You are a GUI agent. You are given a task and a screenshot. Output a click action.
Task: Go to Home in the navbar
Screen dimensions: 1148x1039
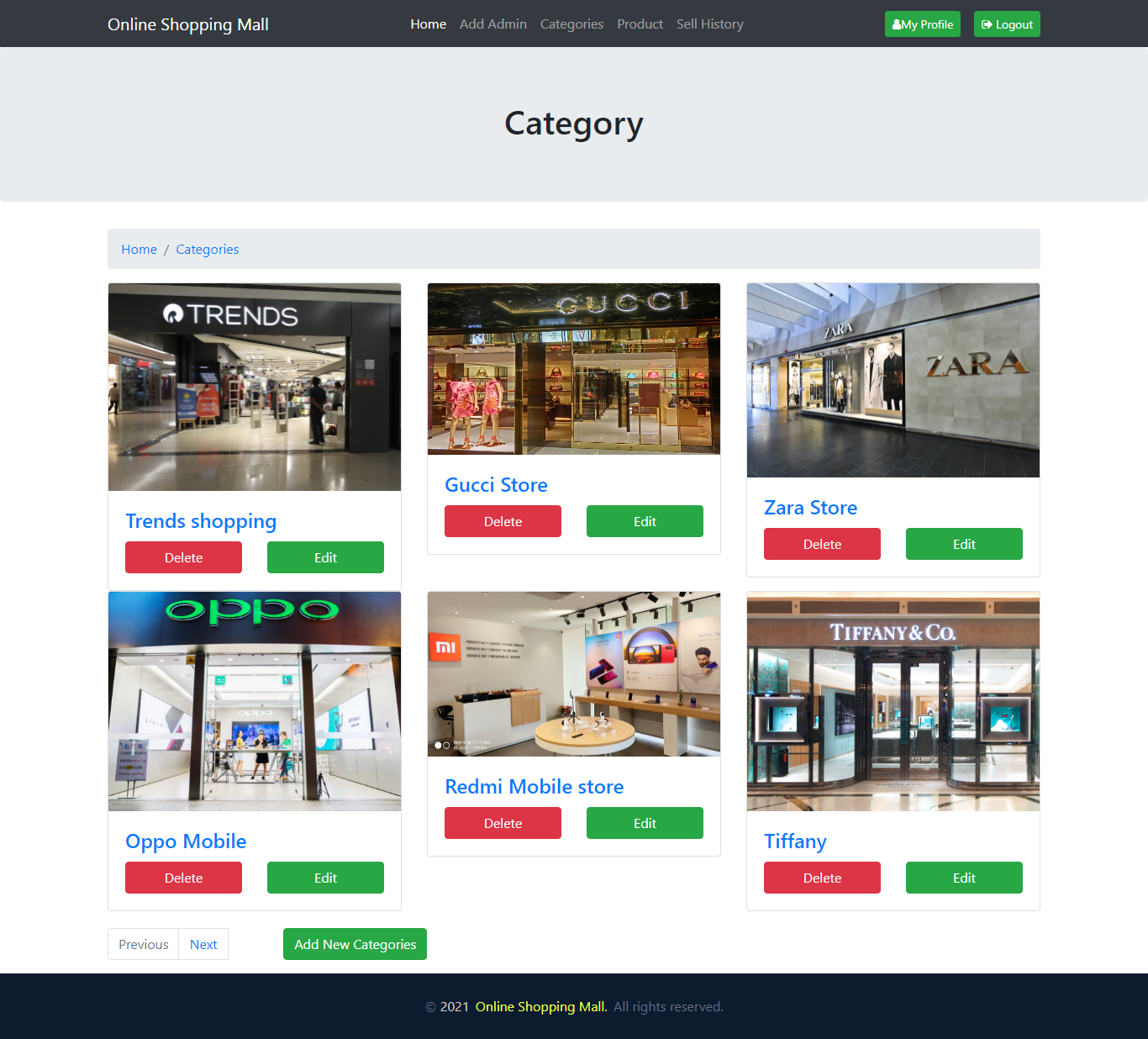tap(428, 24)
